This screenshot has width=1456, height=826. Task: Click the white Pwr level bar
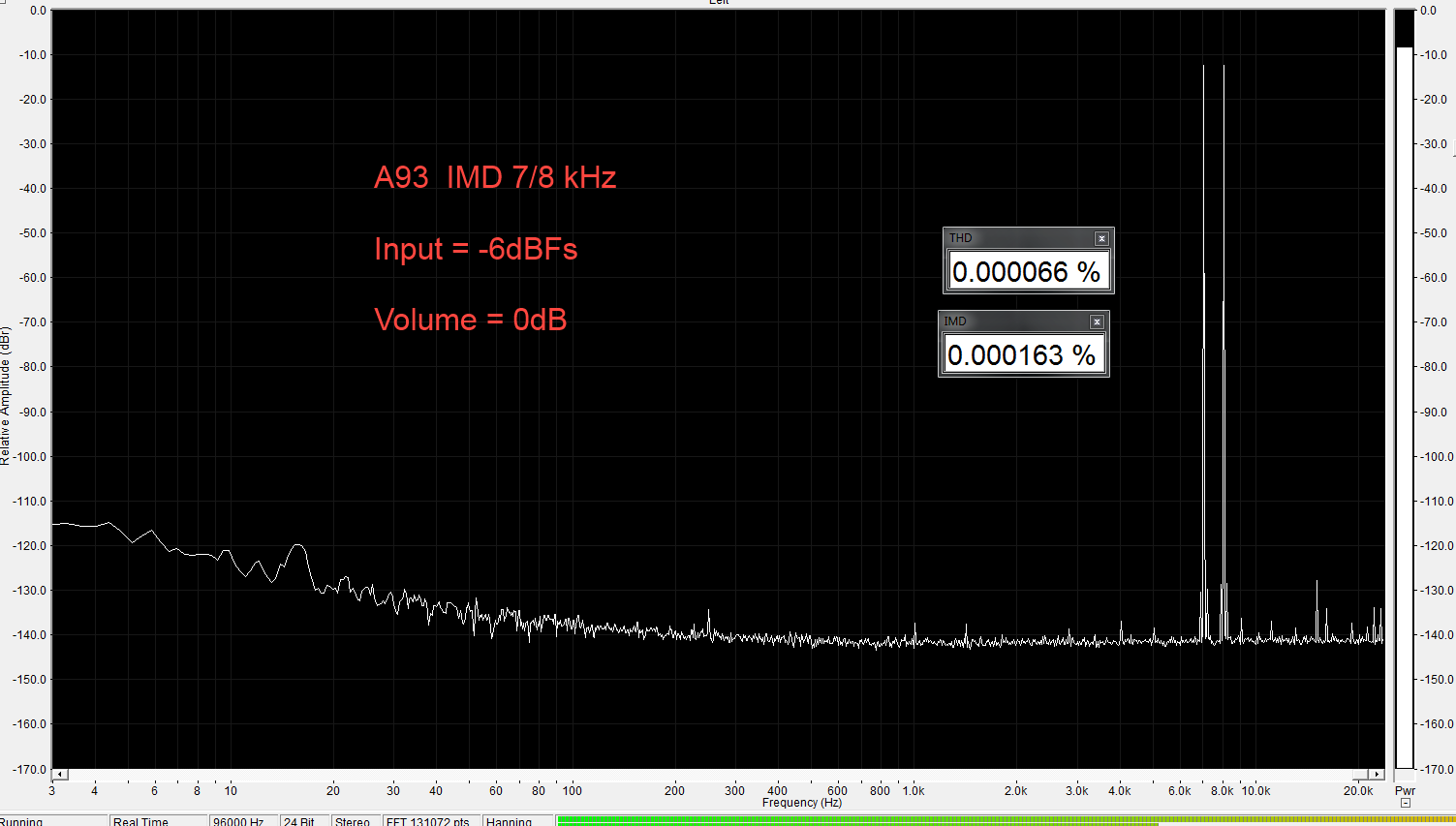(1405, 407)
